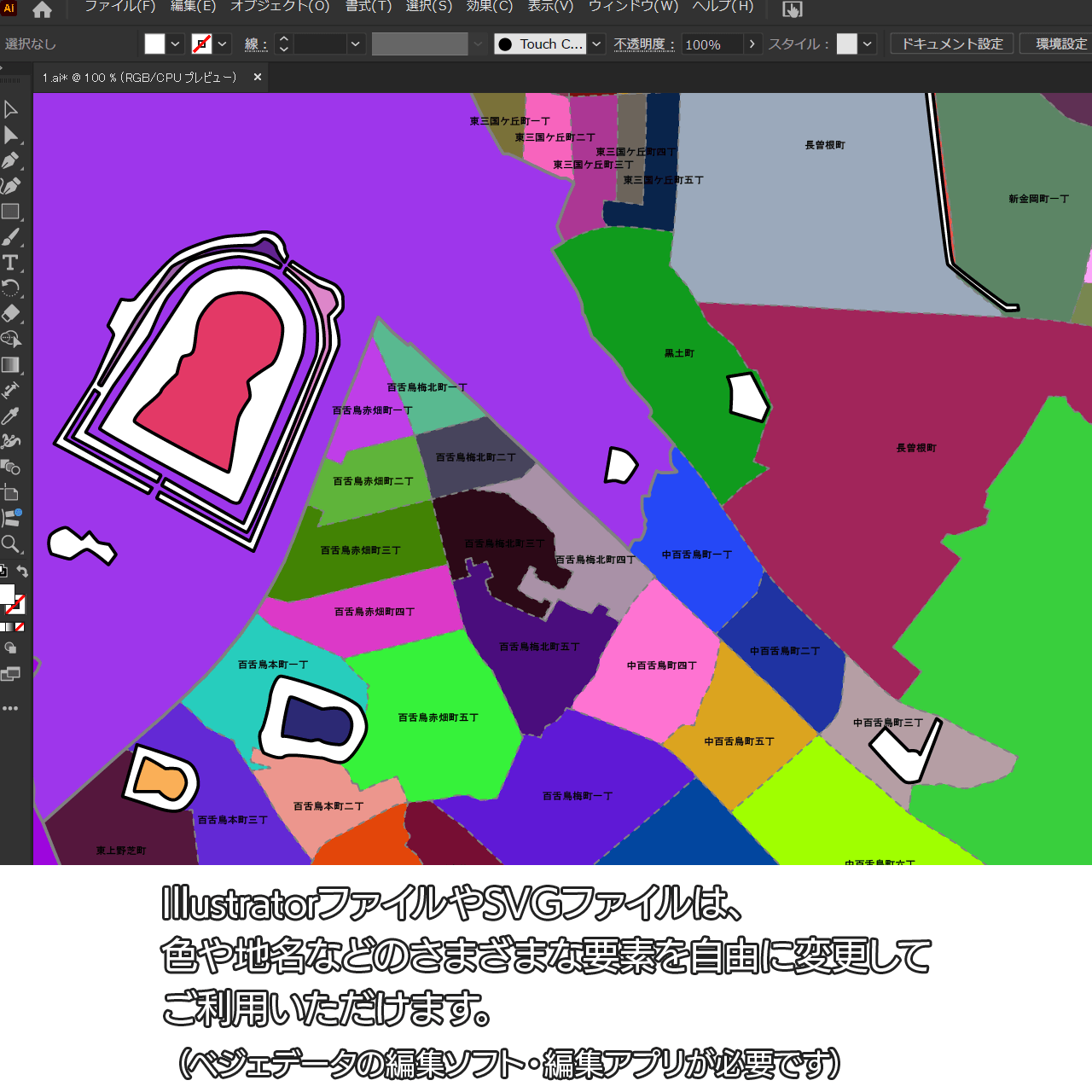This screenshot has width=1092, height=1092.
Task: Select the Pen tool
Action: click(10, 160)
